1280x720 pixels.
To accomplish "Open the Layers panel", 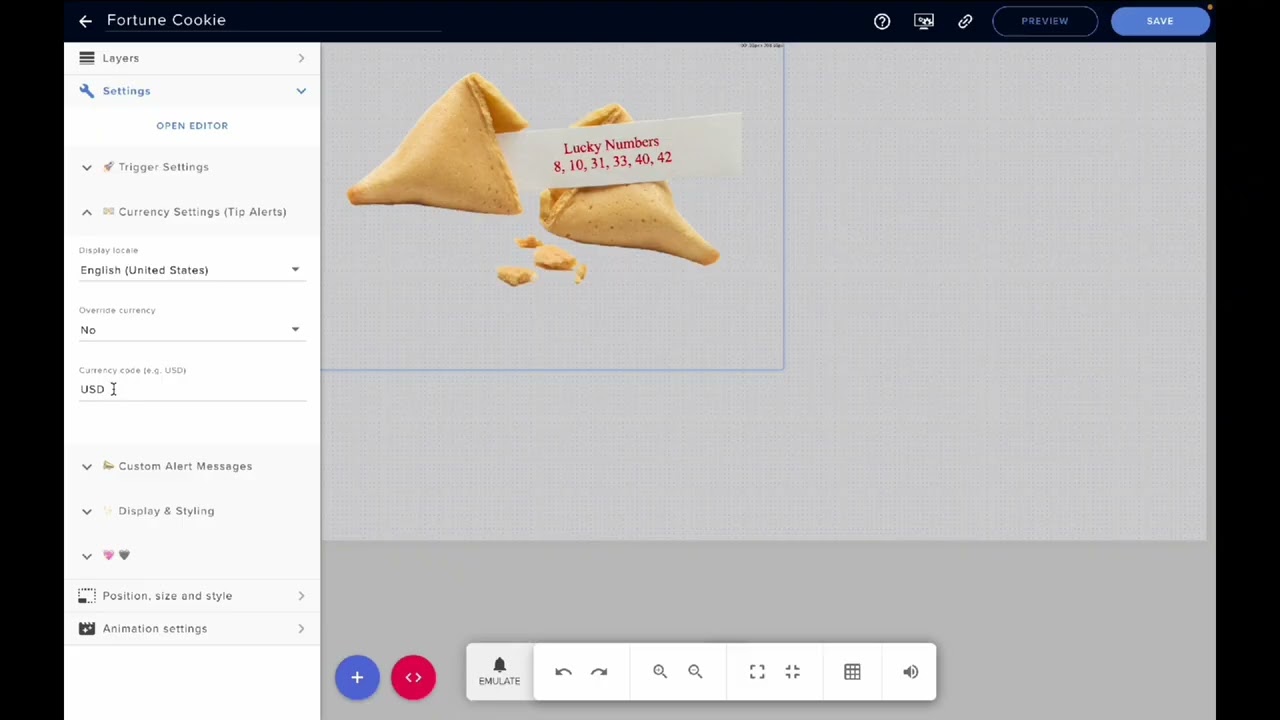I will pyautogui.click(x=192, y=58).
